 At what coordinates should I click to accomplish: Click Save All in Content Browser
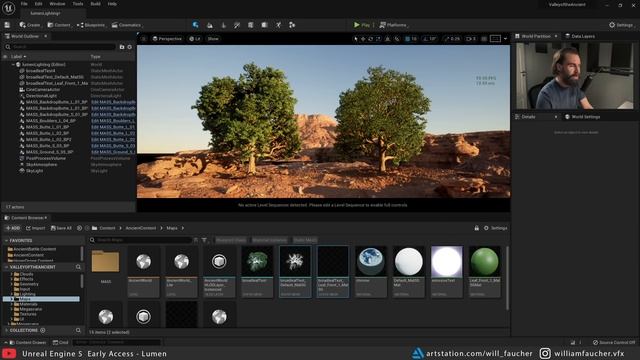[x=61, y=228]
